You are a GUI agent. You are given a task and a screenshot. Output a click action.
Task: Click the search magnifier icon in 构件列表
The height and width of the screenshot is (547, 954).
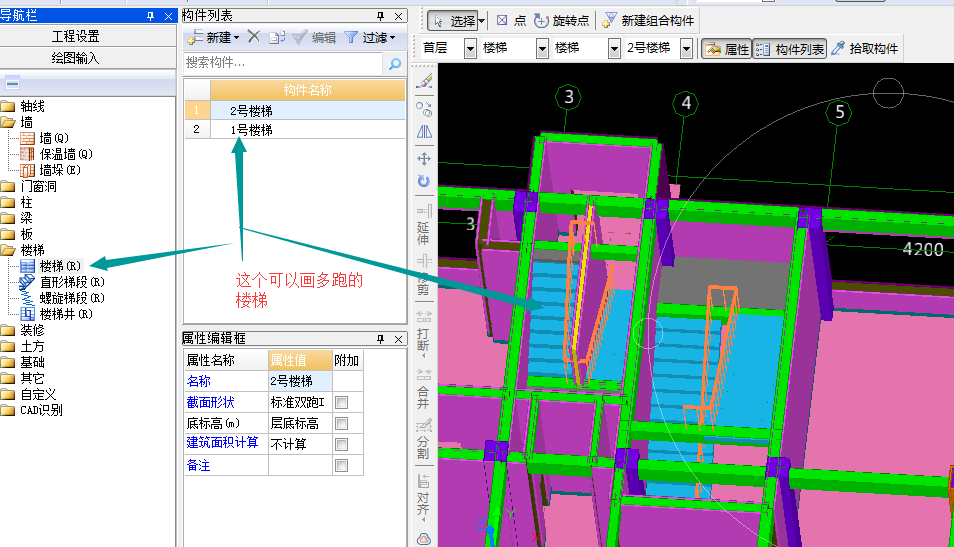tap(395, 63)
